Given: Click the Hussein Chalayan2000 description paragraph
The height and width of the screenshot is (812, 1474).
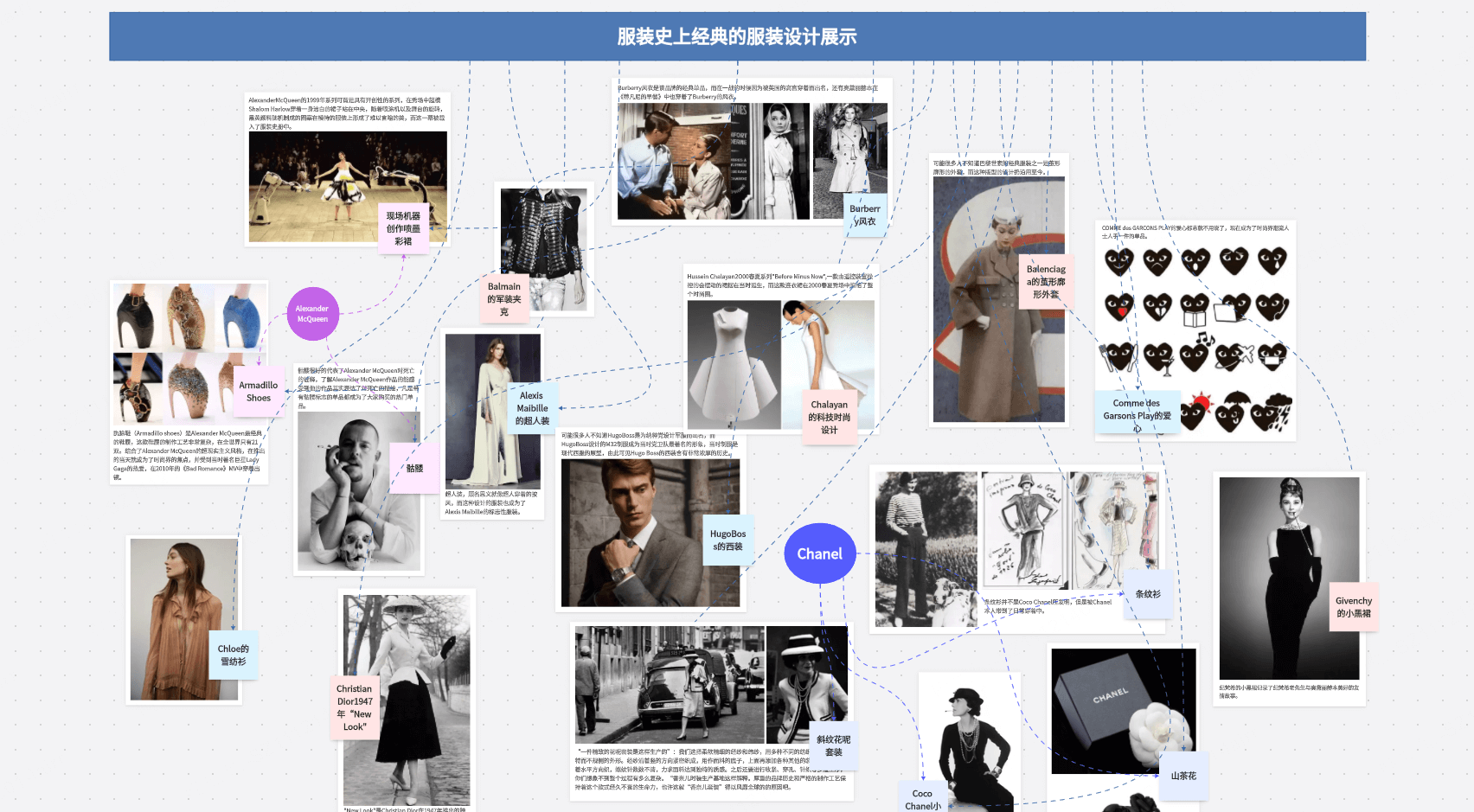Looking at the screenshot, I should click(x=780, y=285).
